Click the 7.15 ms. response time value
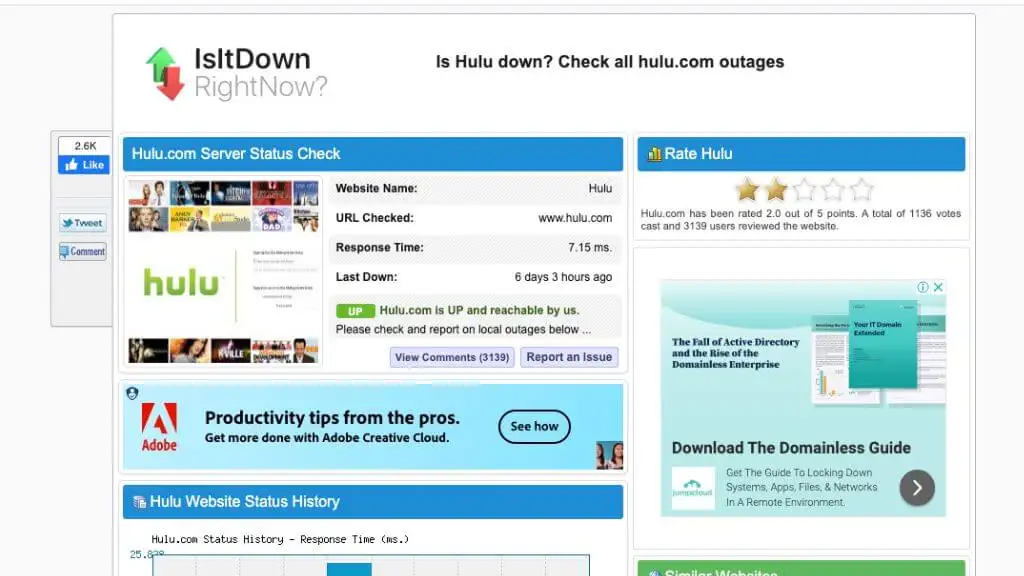Image resolution: width=1024 pixels, height=576 pixels. click(590, 248)
